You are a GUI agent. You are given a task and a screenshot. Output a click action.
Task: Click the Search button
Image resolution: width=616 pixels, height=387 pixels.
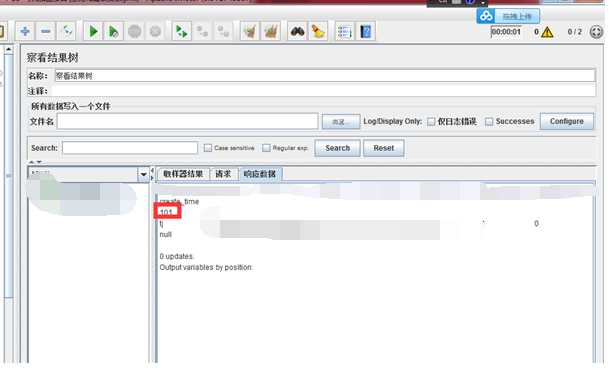click(337, 148)
